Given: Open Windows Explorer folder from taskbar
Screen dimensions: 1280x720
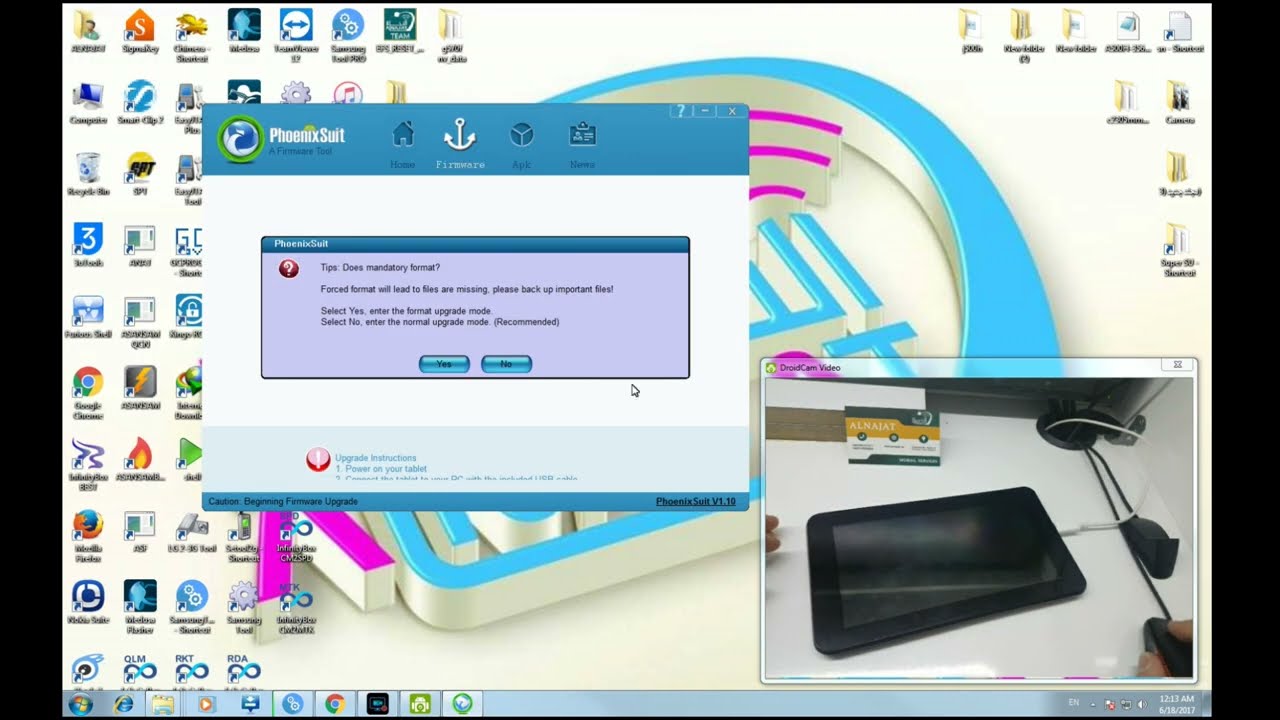Looking at the screenshot, I should (x=162, y=704).
